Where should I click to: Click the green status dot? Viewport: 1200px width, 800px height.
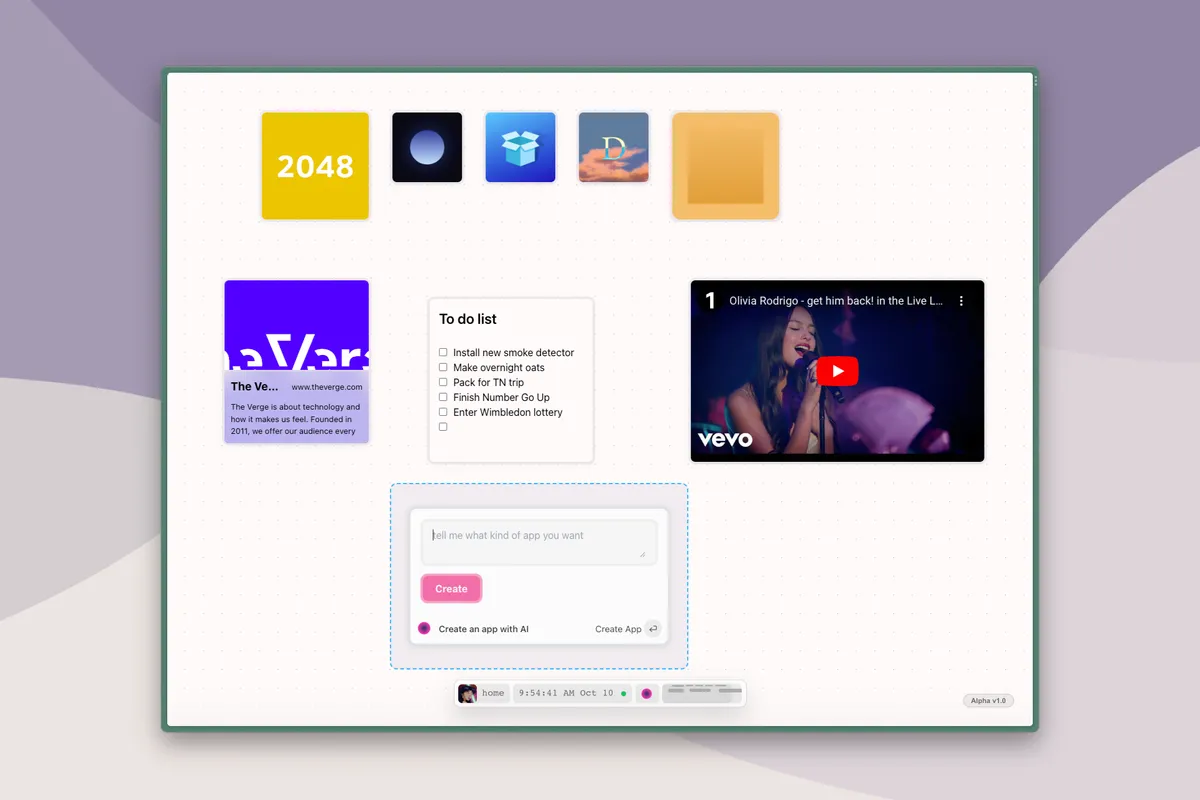pos(624,693)
